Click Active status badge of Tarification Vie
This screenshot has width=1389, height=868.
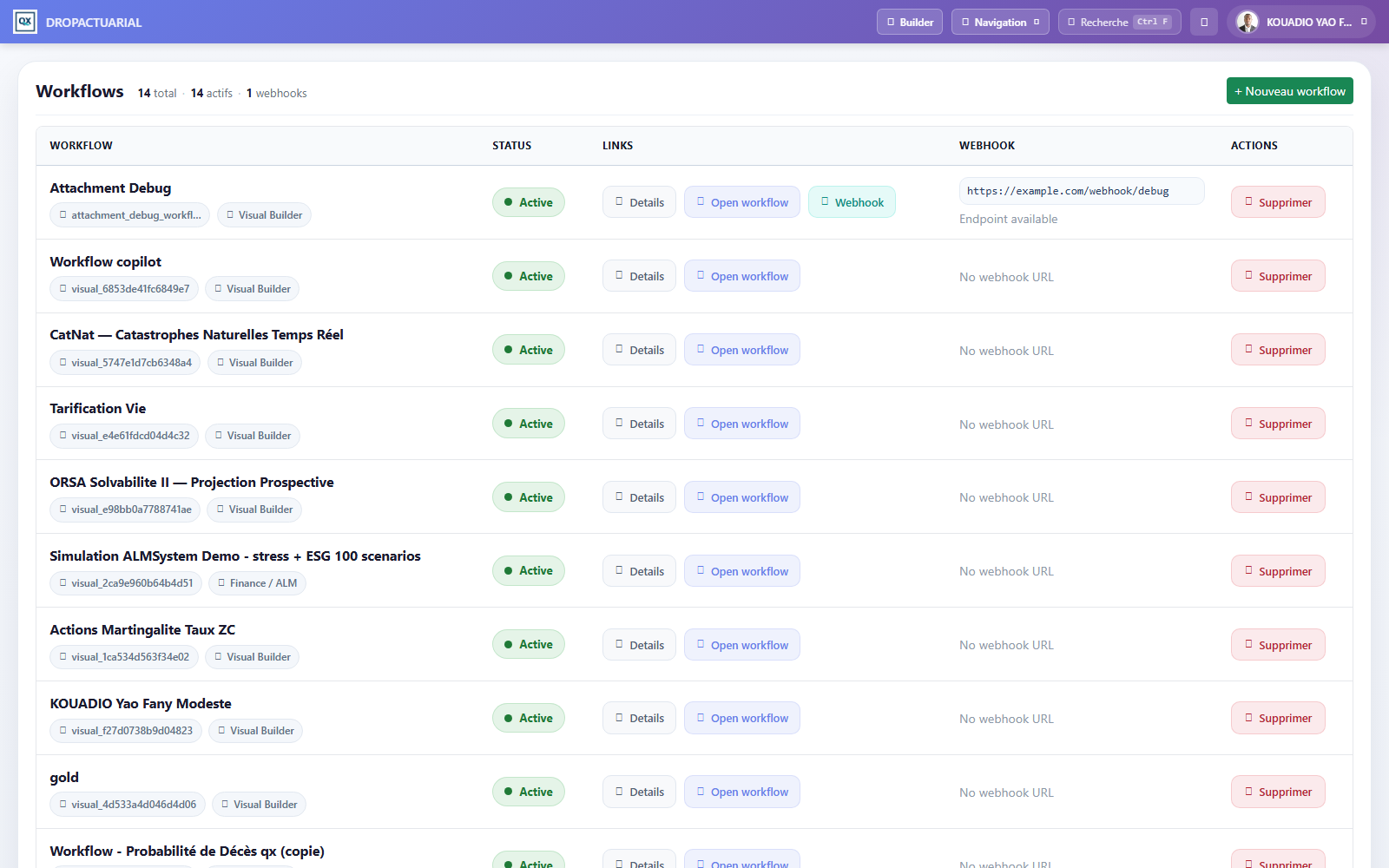pos(529,424)
